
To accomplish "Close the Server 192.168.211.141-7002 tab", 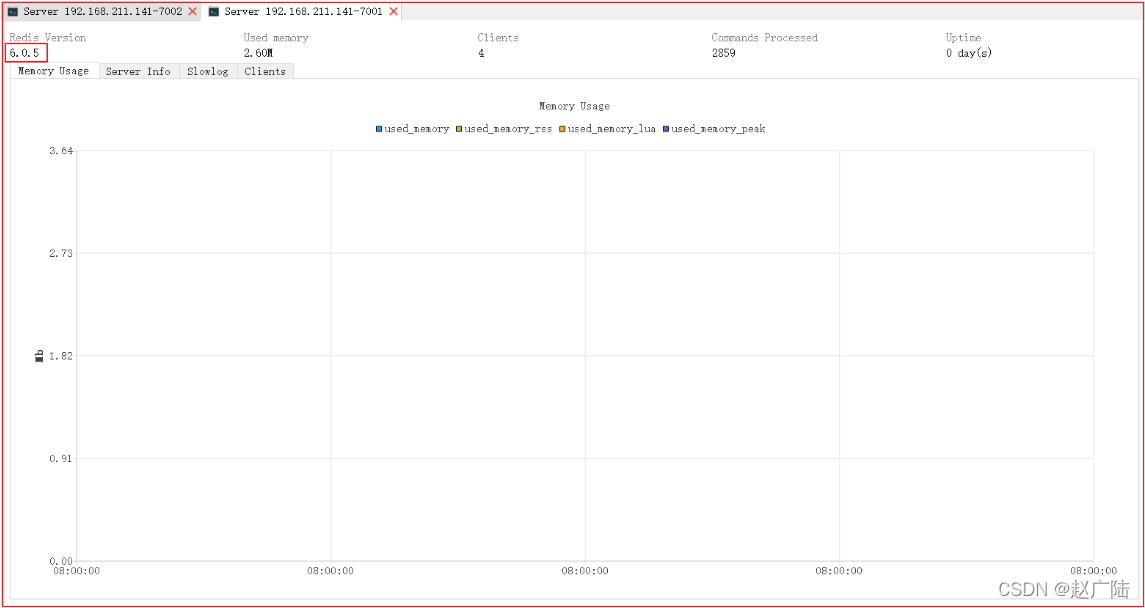I will [x=192, y=12].
